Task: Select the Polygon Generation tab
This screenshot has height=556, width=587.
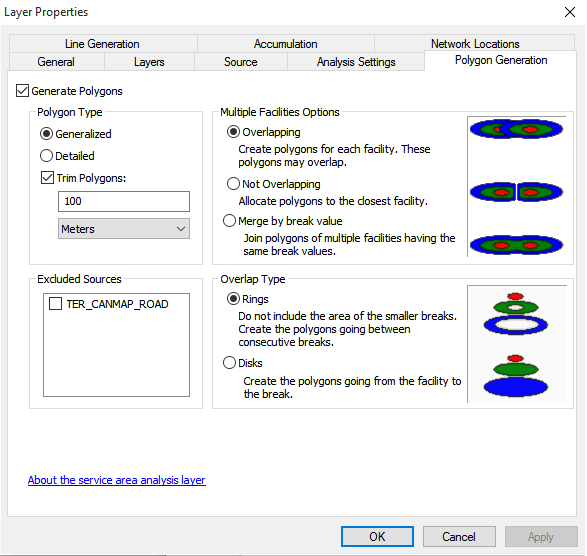Action: tap(501, 60)
